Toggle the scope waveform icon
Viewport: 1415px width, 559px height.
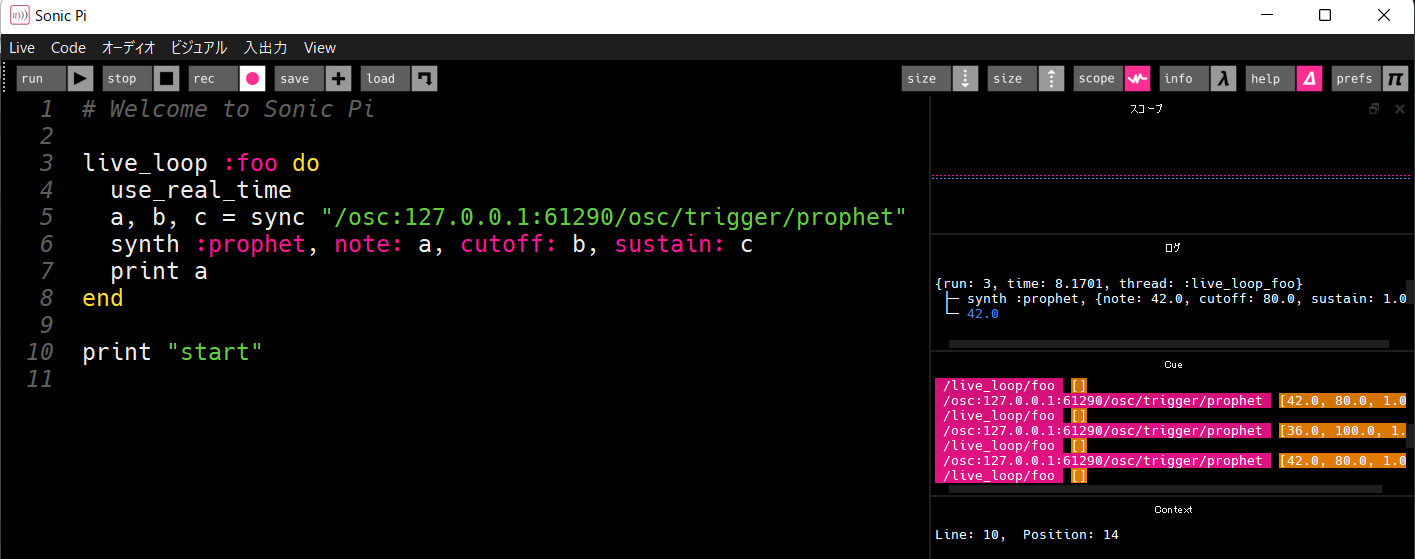click(x=1137, y=78)
